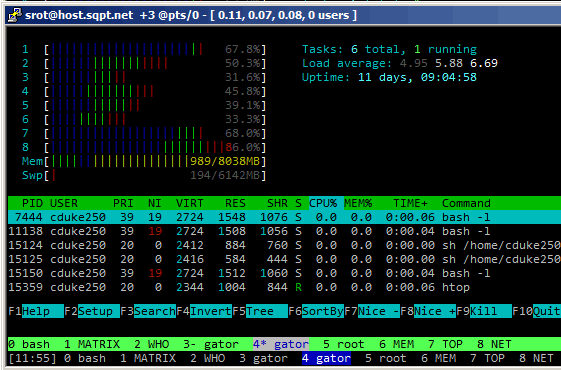Select process row PID 7444

tap(284, 217)
